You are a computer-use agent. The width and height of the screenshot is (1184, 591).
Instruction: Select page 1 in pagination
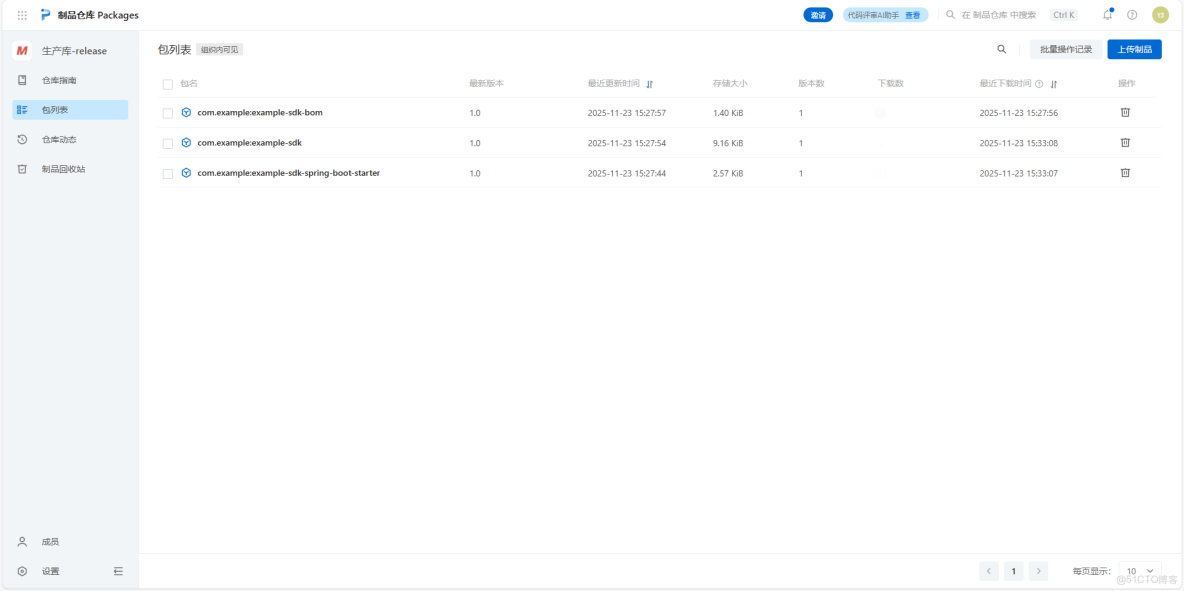click(1013, 571)
